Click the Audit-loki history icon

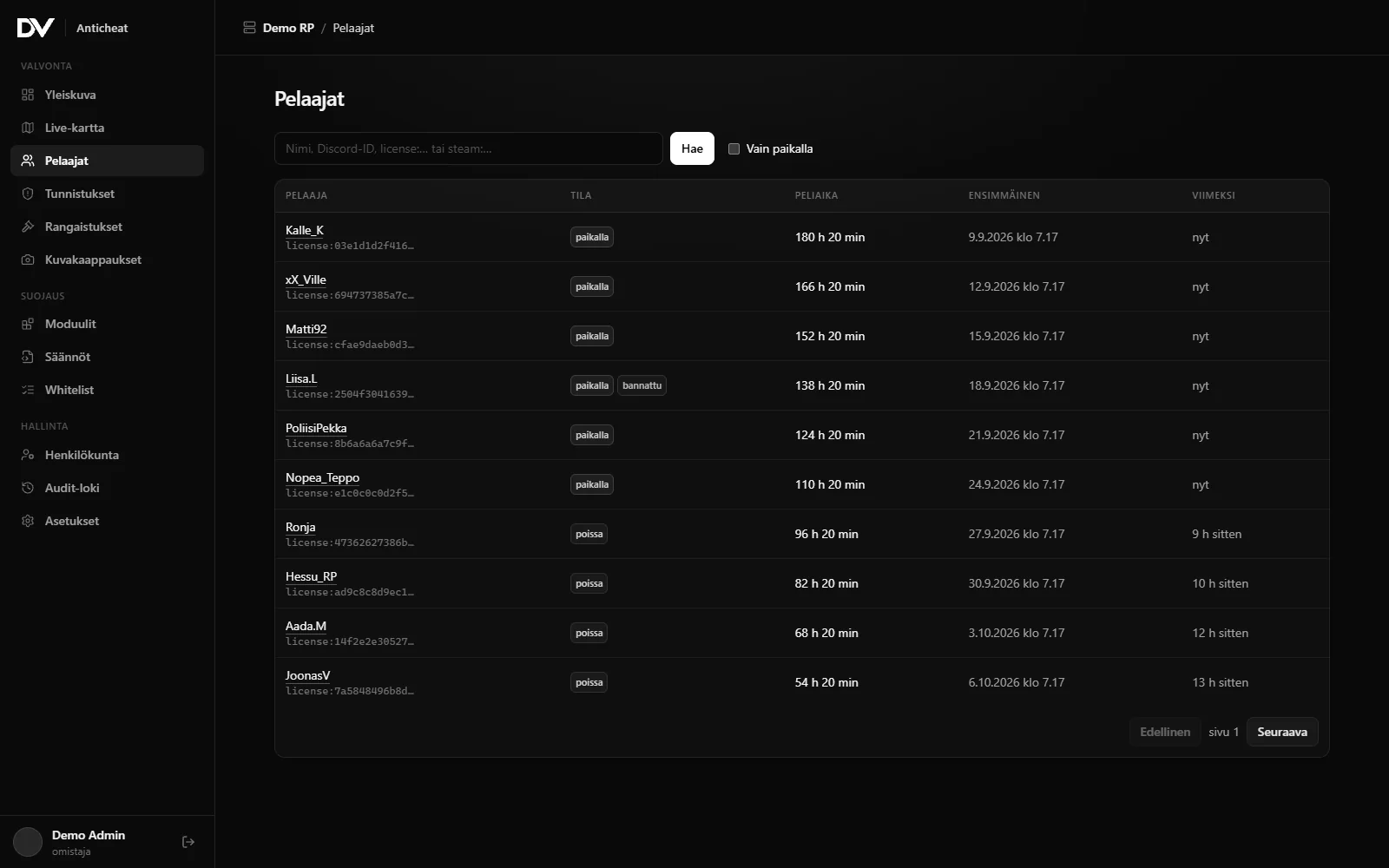28,488
